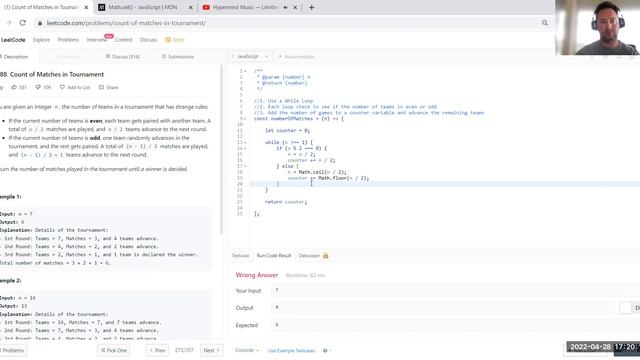Collapse the fold arrow at code line 9
This screenshot has width=640, height=360.
pyautogui.click(x=245, y=119)
